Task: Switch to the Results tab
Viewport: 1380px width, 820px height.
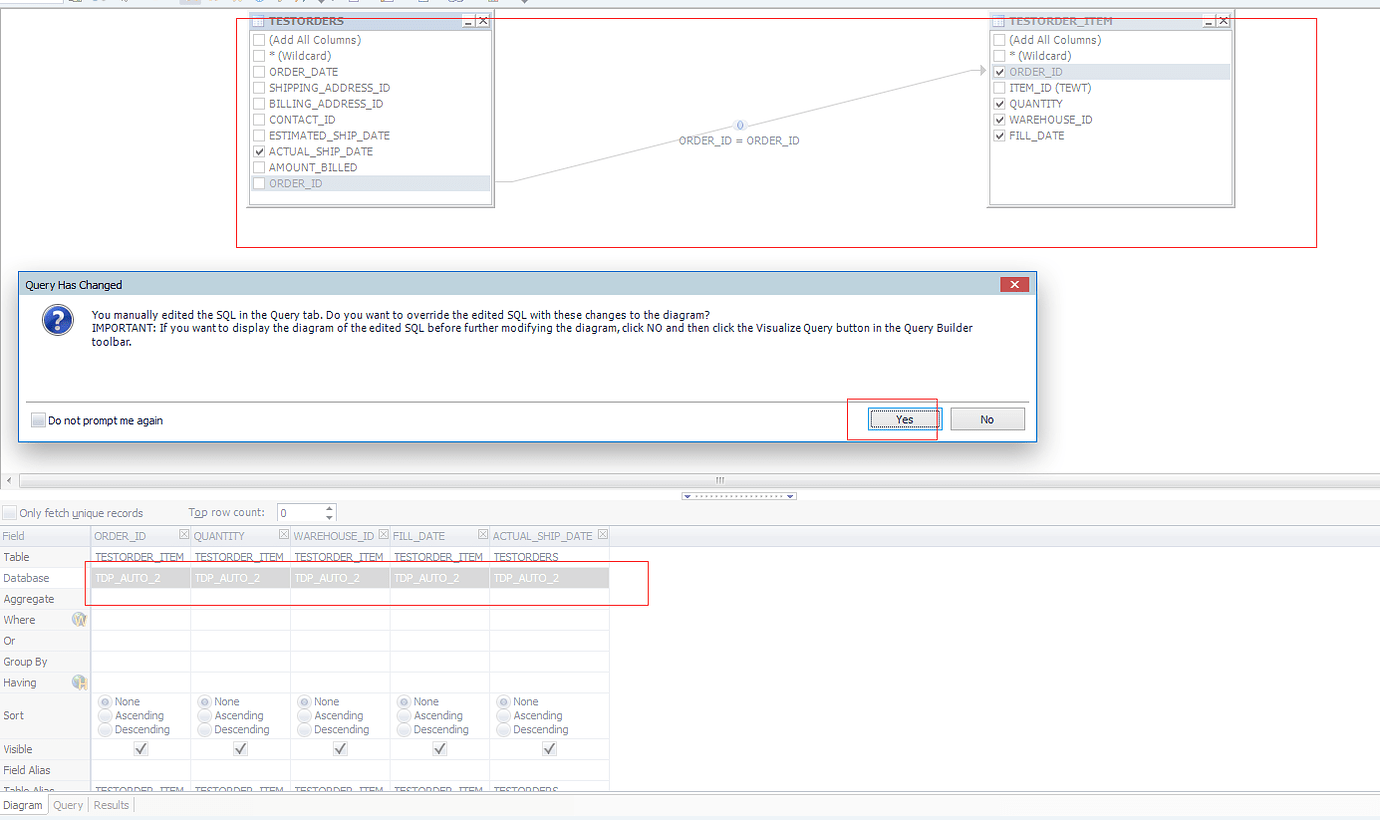Action: pos(110,804)
